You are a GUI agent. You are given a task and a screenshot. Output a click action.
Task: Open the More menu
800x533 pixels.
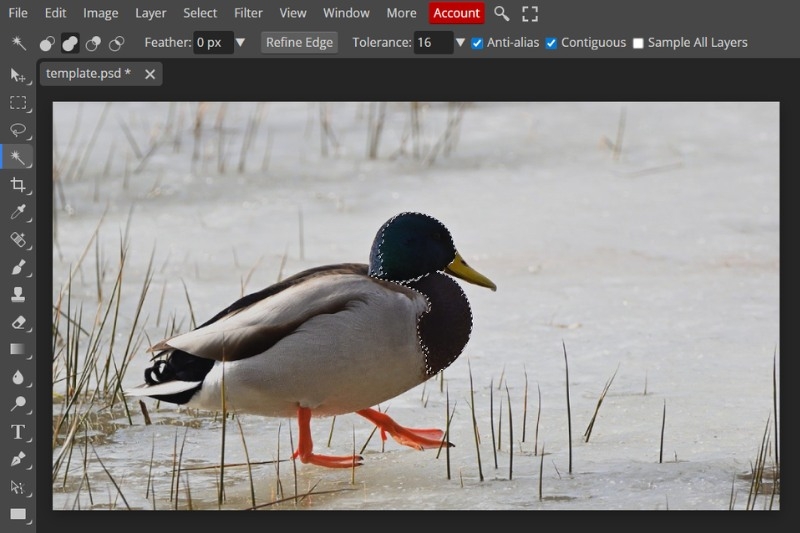(x=401, y=13)
